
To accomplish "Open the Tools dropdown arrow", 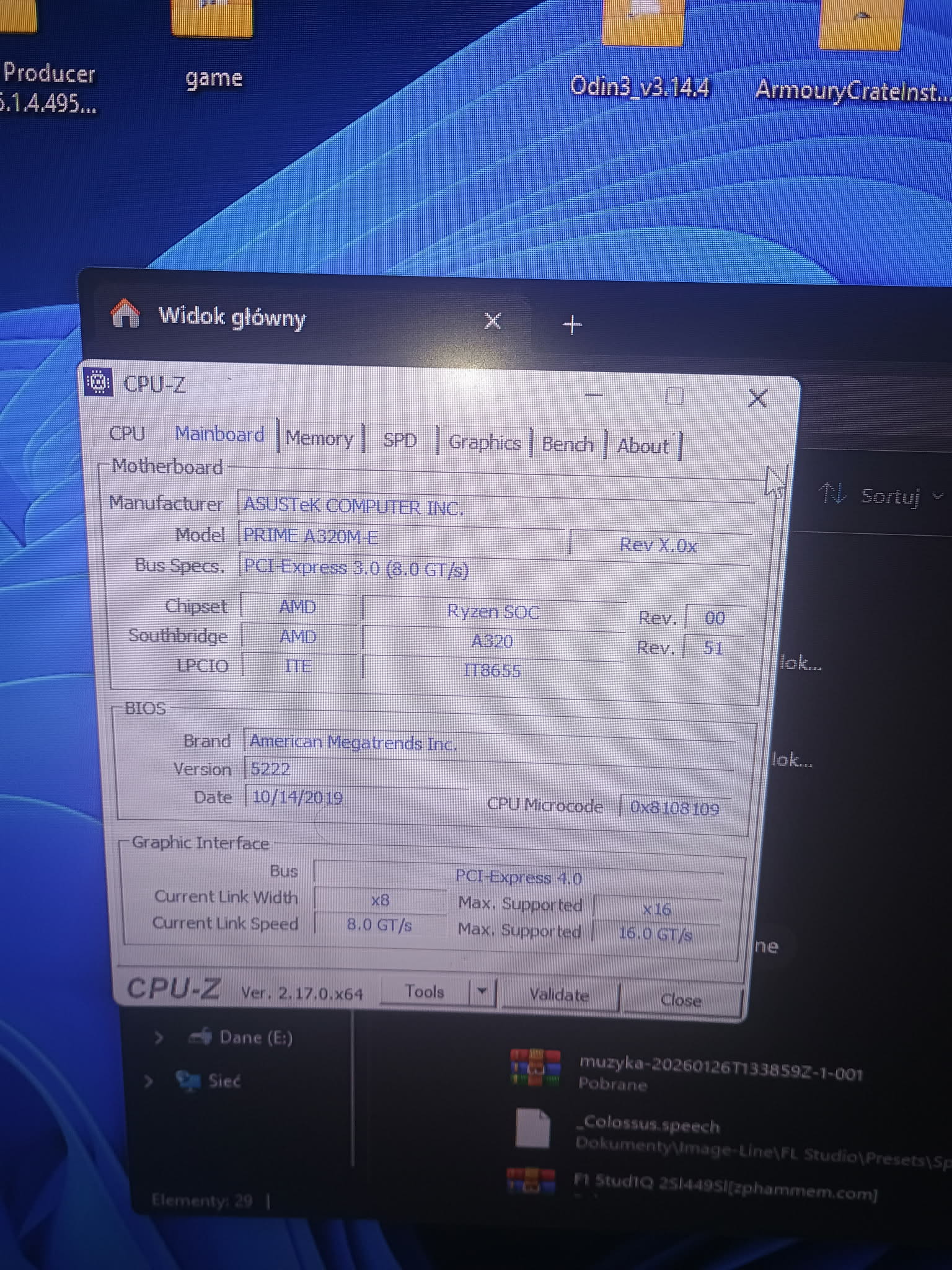I will tap(482, 992).
